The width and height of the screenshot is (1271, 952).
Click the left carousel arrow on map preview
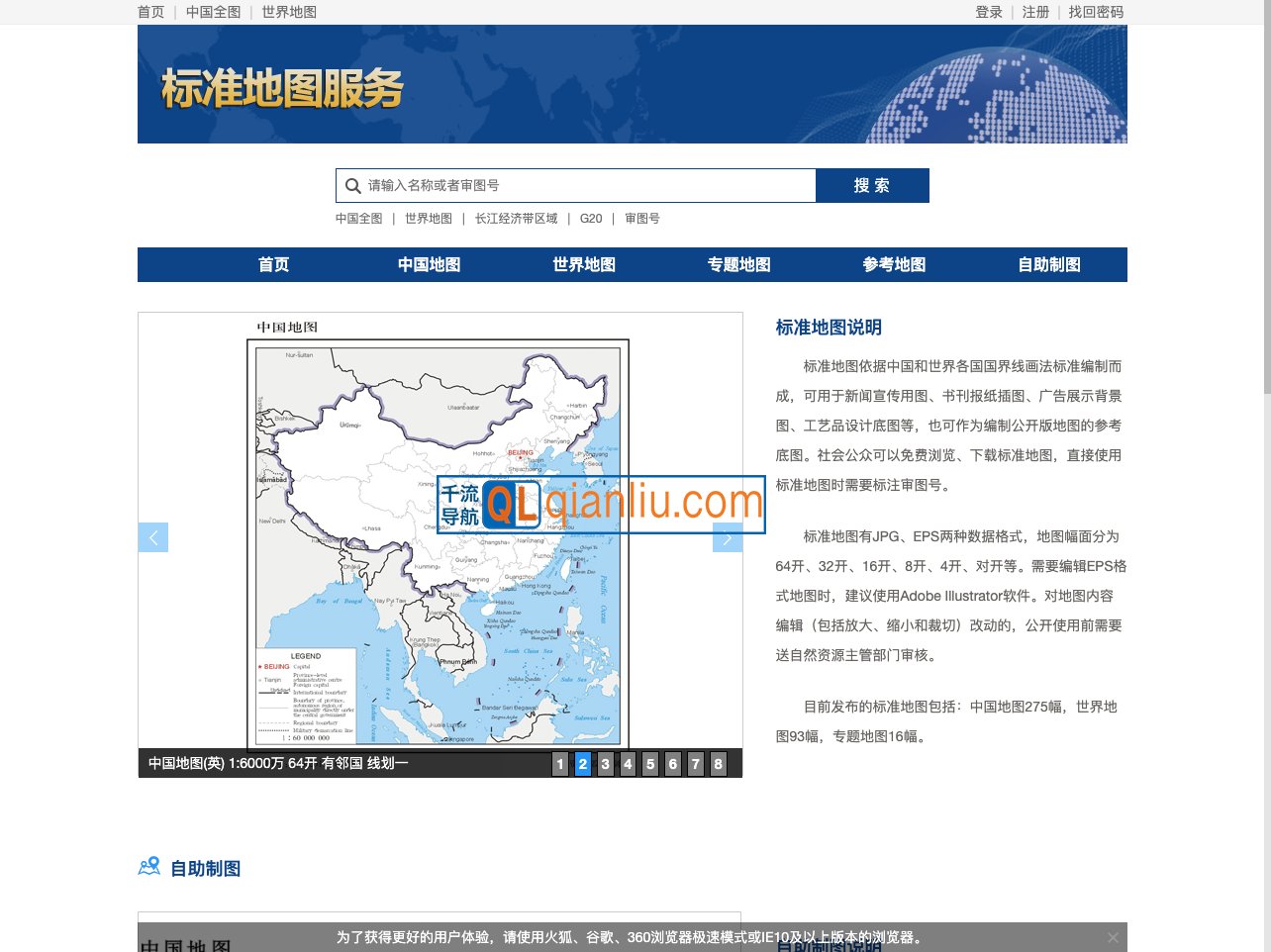point(153,537)
